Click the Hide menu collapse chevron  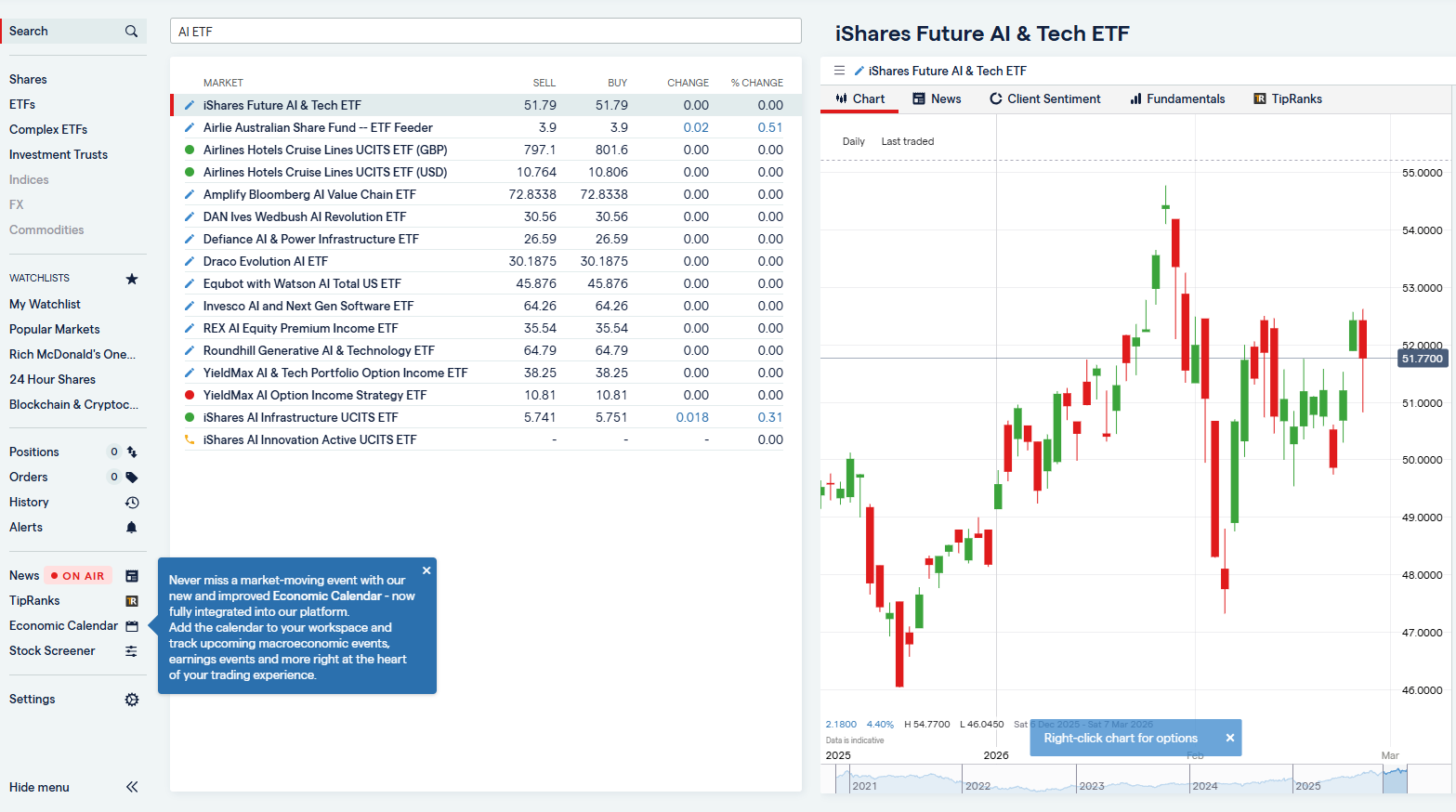[131, 787]
